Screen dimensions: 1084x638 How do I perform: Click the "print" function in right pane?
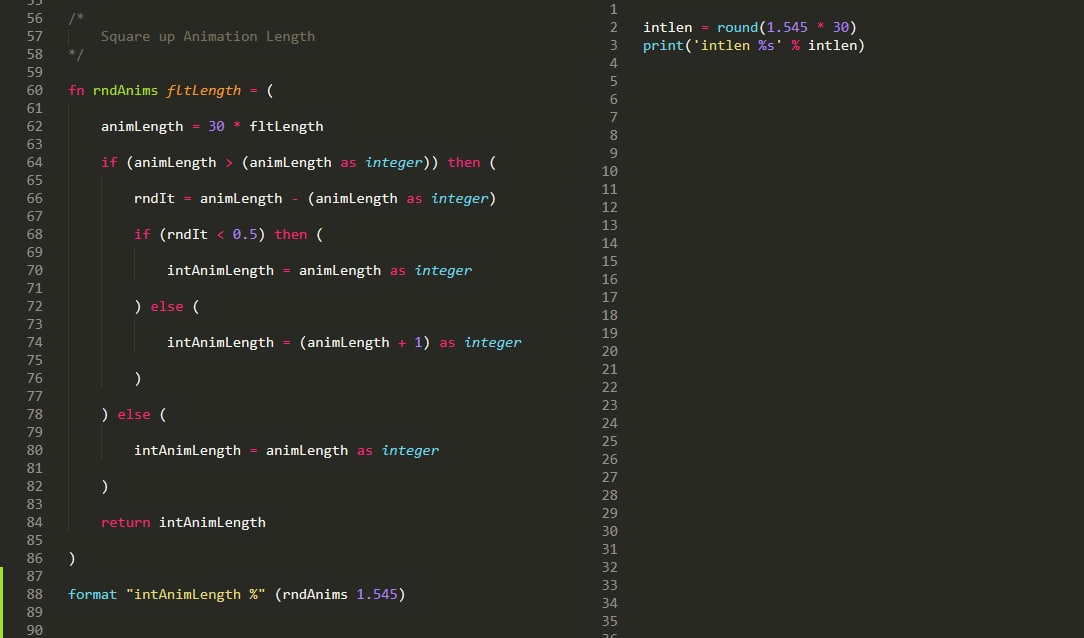(664, 45)
